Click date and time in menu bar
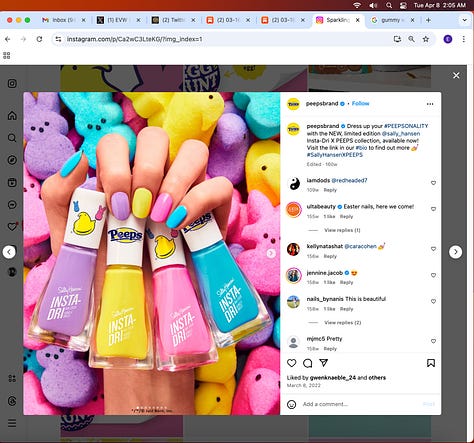This screenshot has width=474, height=443. coord(440,5)
